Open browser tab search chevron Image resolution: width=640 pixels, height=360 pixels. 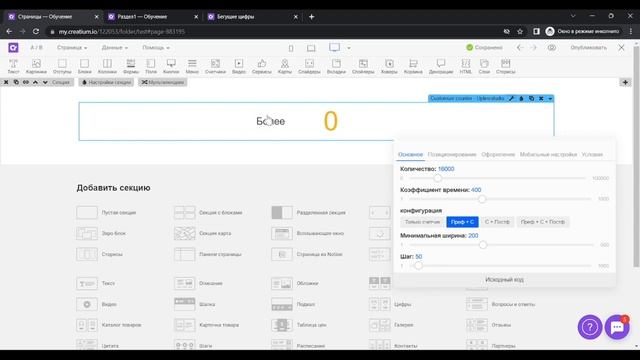(573, 16)
